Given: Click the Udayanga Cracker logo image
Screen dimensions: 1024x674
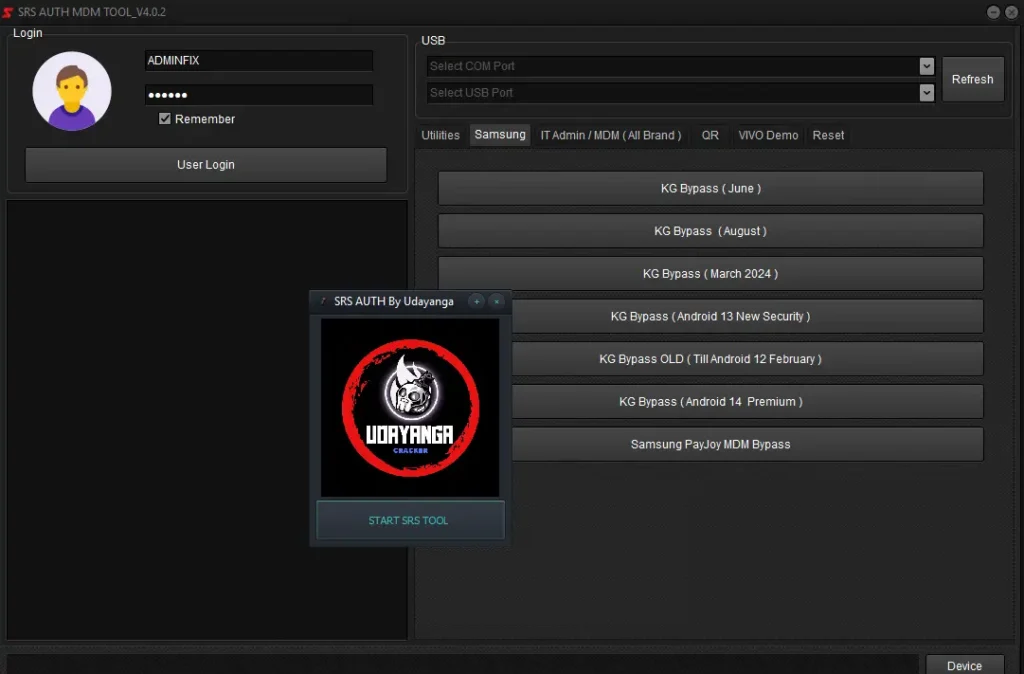Looking at the screenshot, I should point(410,408).
